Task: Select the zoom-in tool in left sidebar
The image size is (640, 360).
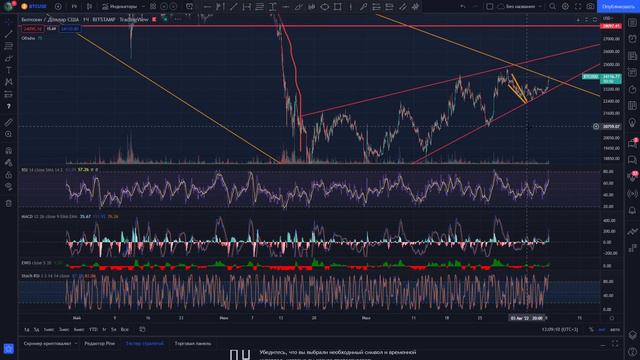Action: tap(9, 134)
